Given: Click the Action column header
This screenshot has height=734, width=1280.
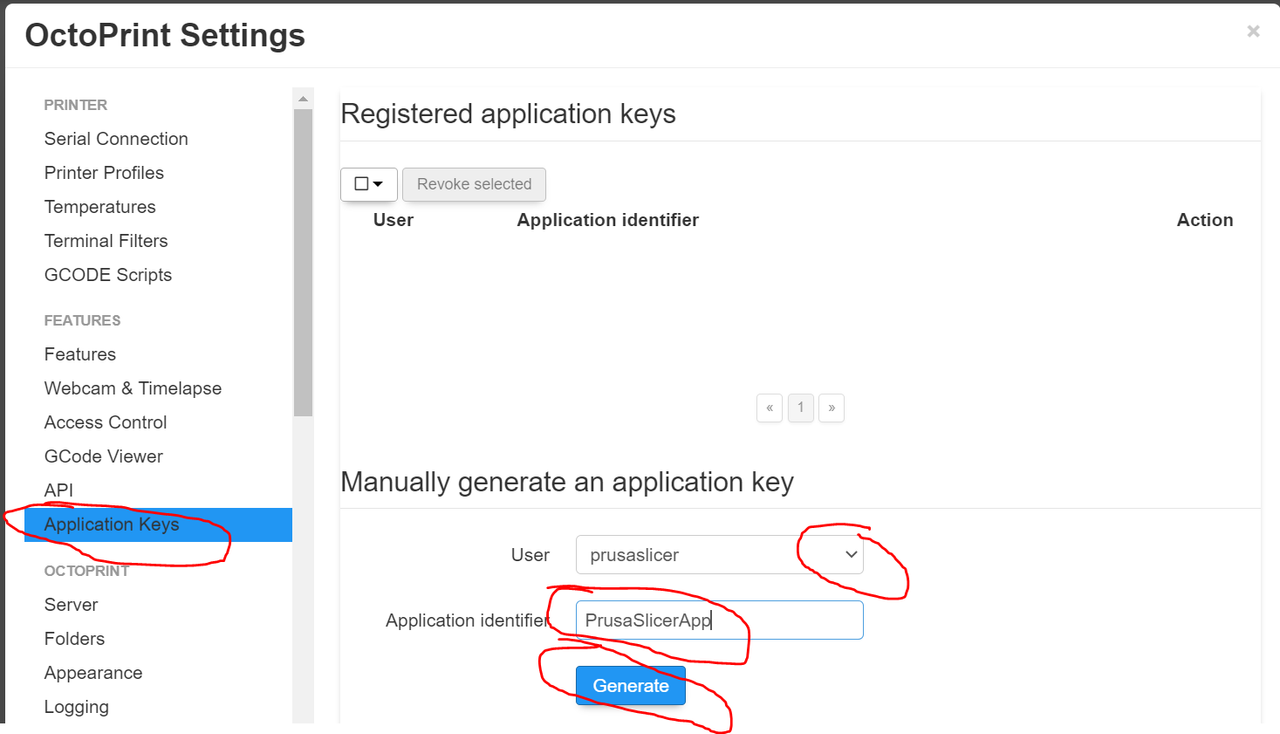Looking at the screenshot, I should click(1205, 220).
